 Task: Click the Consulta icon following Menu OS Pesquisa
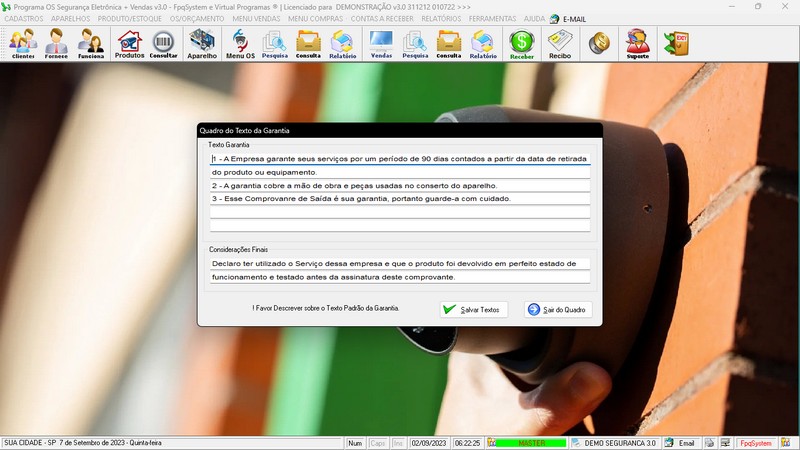(308, 44)
